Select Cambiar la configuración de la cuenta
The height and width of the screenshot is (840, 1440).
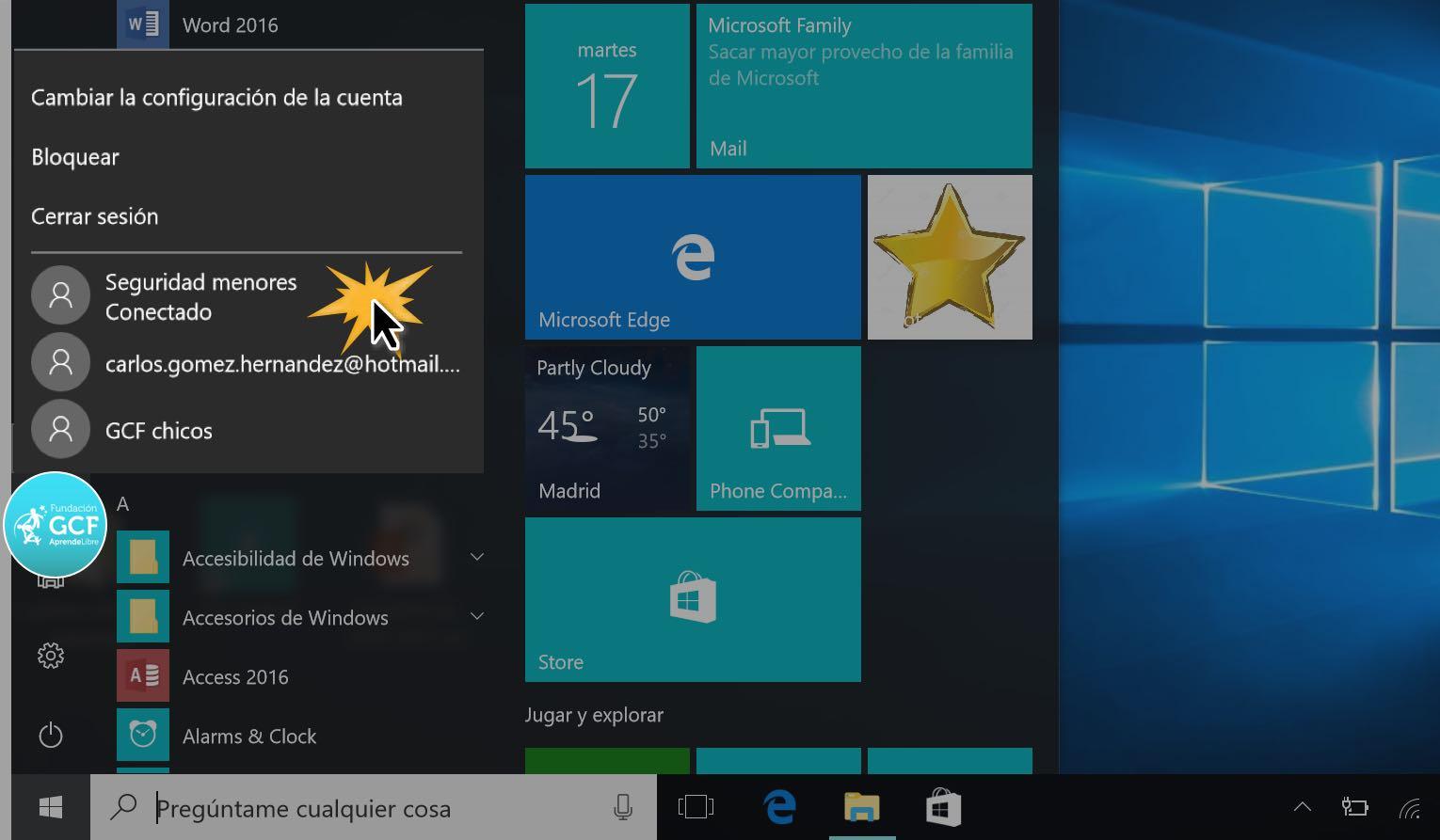216,98
